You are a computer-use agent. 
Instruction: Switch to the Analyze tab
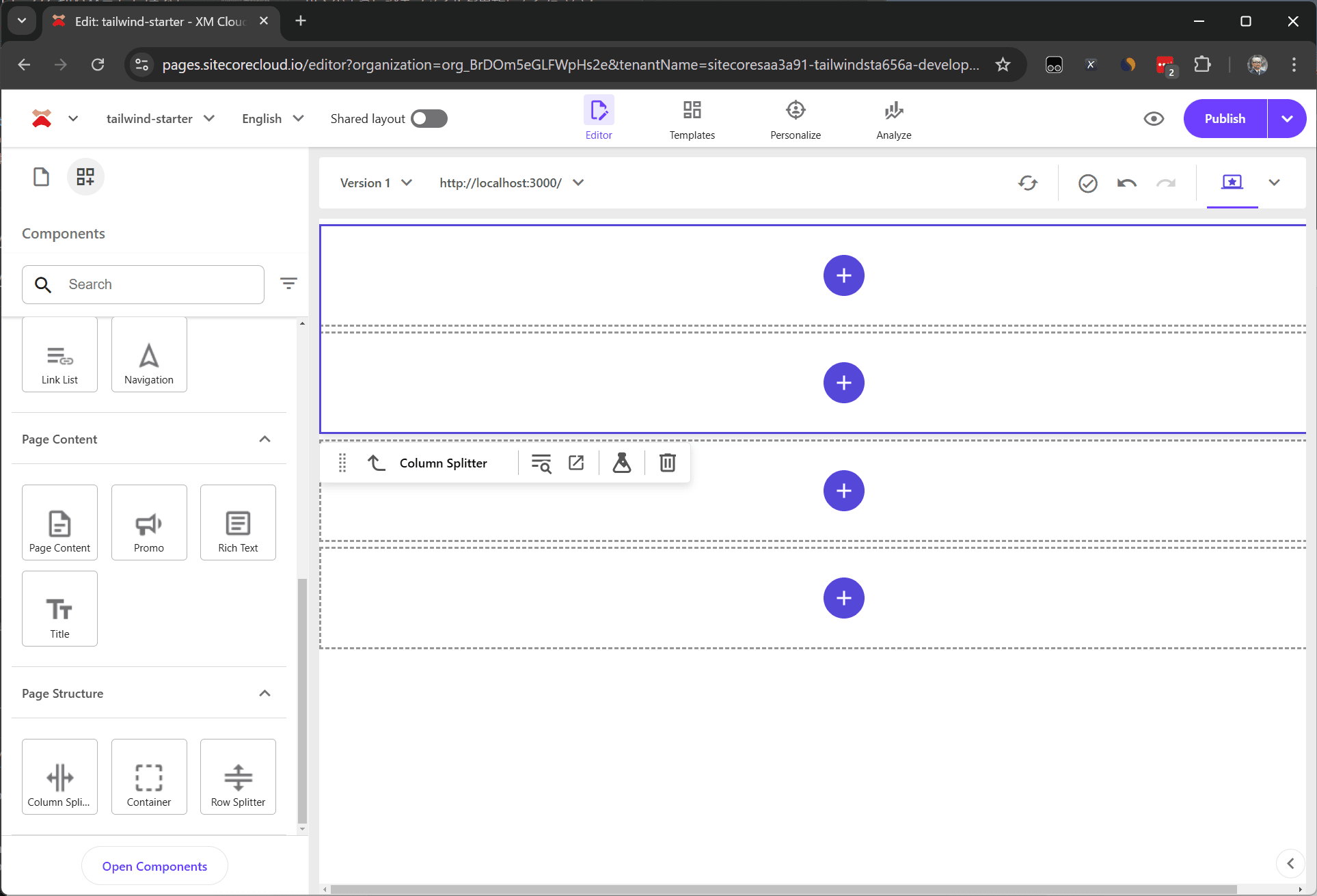893,119
